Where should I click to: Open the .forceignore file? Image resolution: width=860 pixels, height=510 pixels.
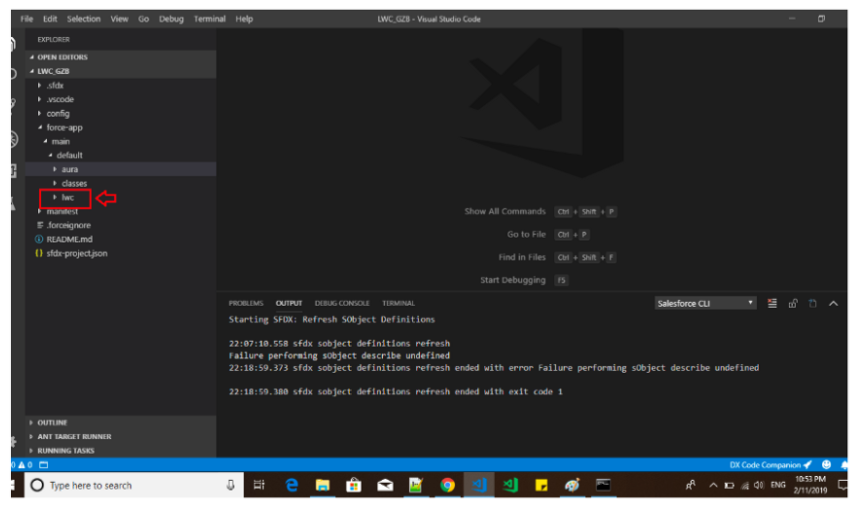pyautogui.click(x=120, y=225)
